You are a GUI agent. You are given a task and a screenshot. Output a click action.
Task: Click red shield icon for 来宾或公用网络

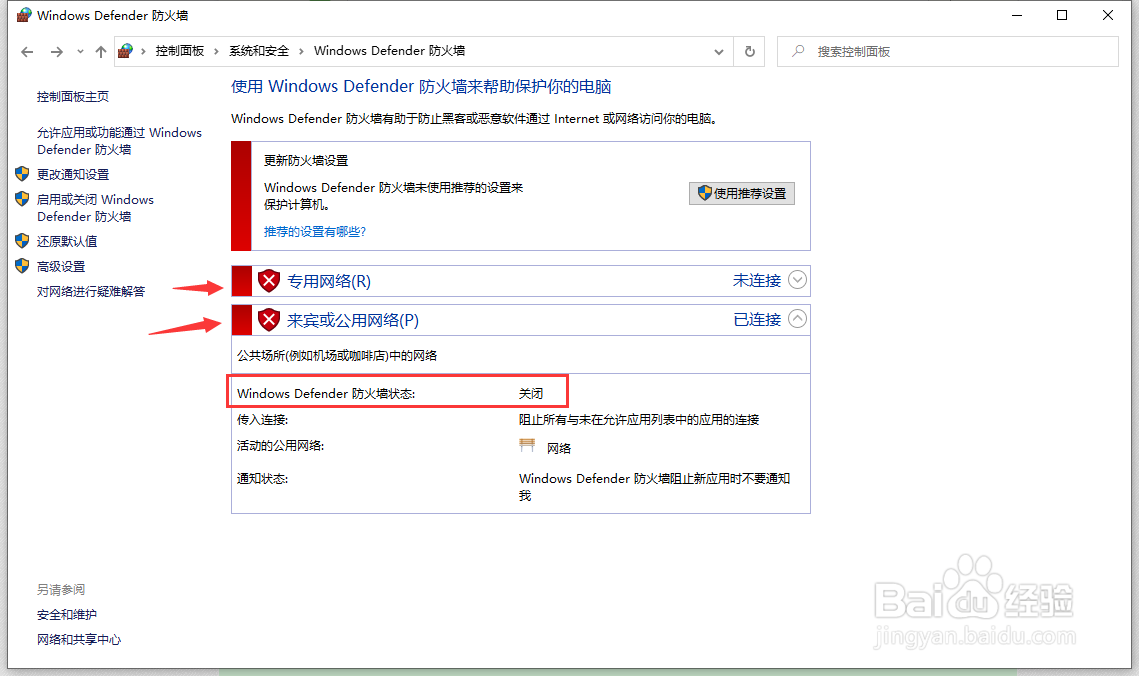coord(269,319)
